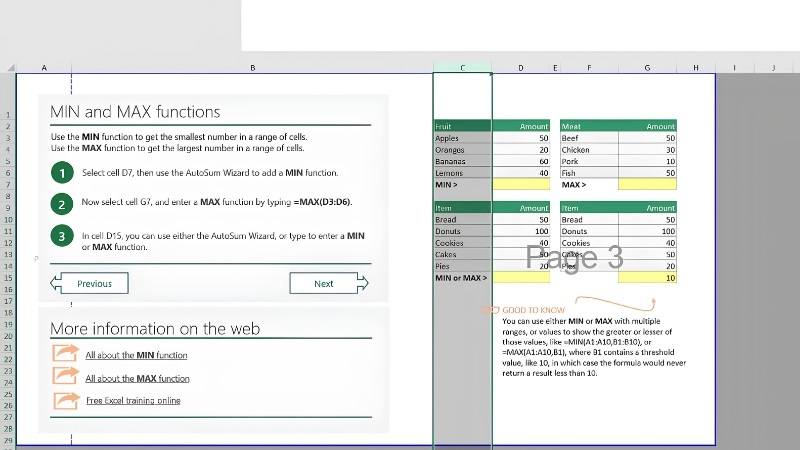Select column H header
Image resolution: width=800 pixels, height=450 pixels.
click(696, 67)
